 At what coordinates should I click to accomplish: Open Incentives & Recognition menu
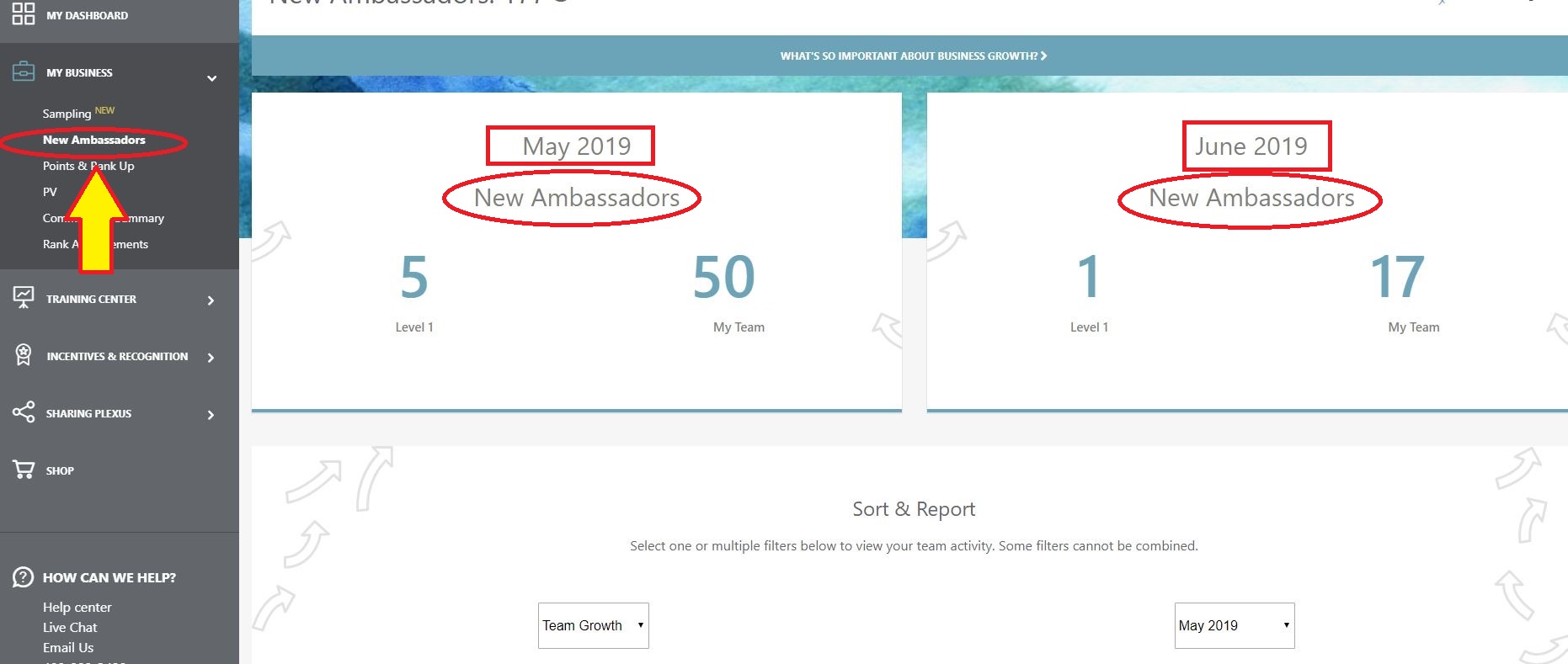[x=117, y=356]
